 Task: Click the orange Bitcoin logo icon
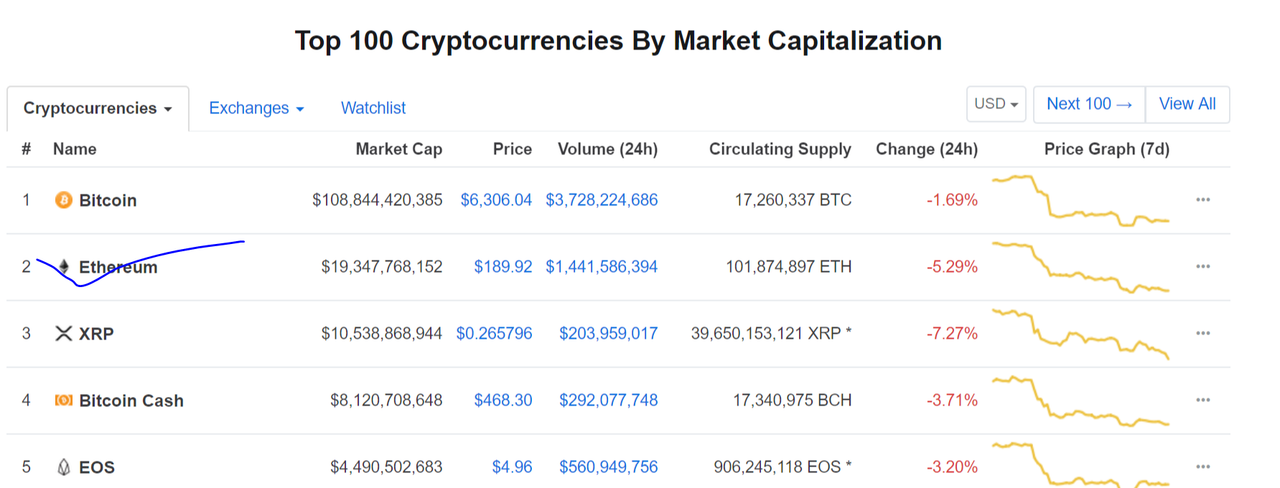tap(63, 200)
